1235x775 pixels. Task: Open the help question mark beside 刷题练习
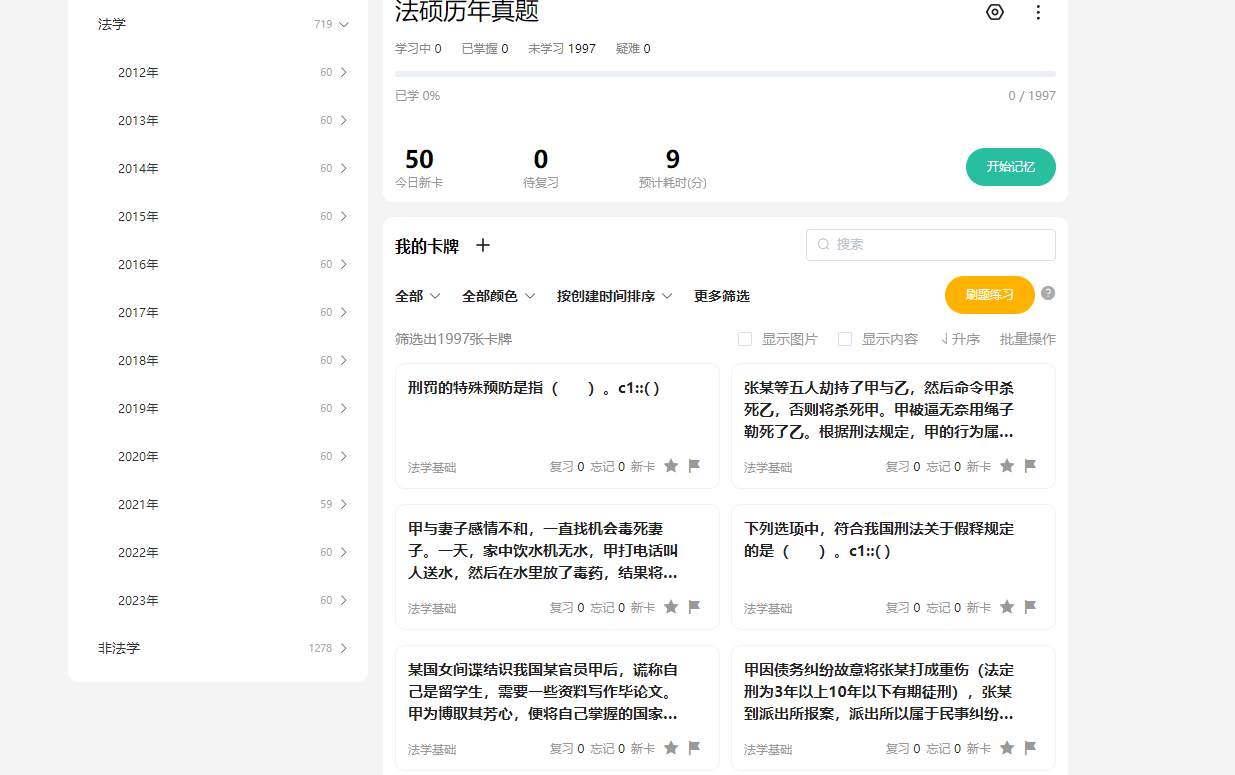coord(1048,293)
